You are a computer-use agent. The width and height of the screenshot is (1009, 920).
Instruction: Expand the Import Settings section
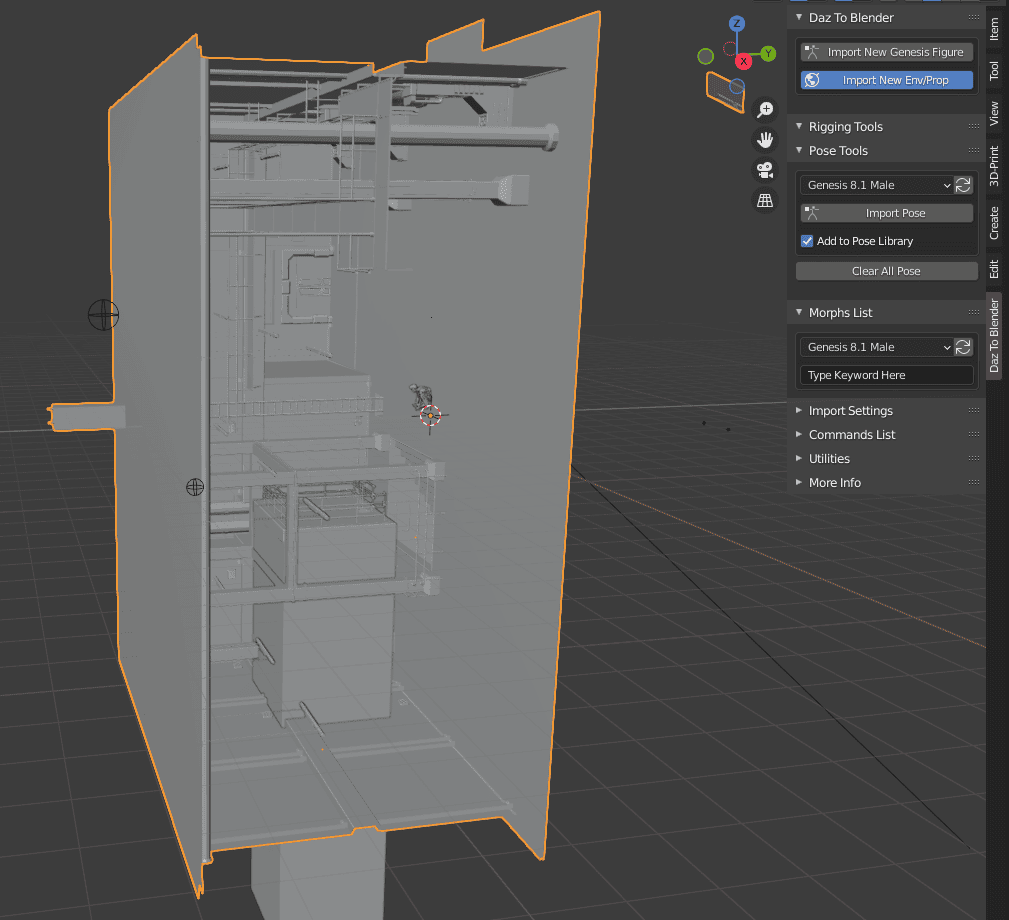[x=851, y=410]
